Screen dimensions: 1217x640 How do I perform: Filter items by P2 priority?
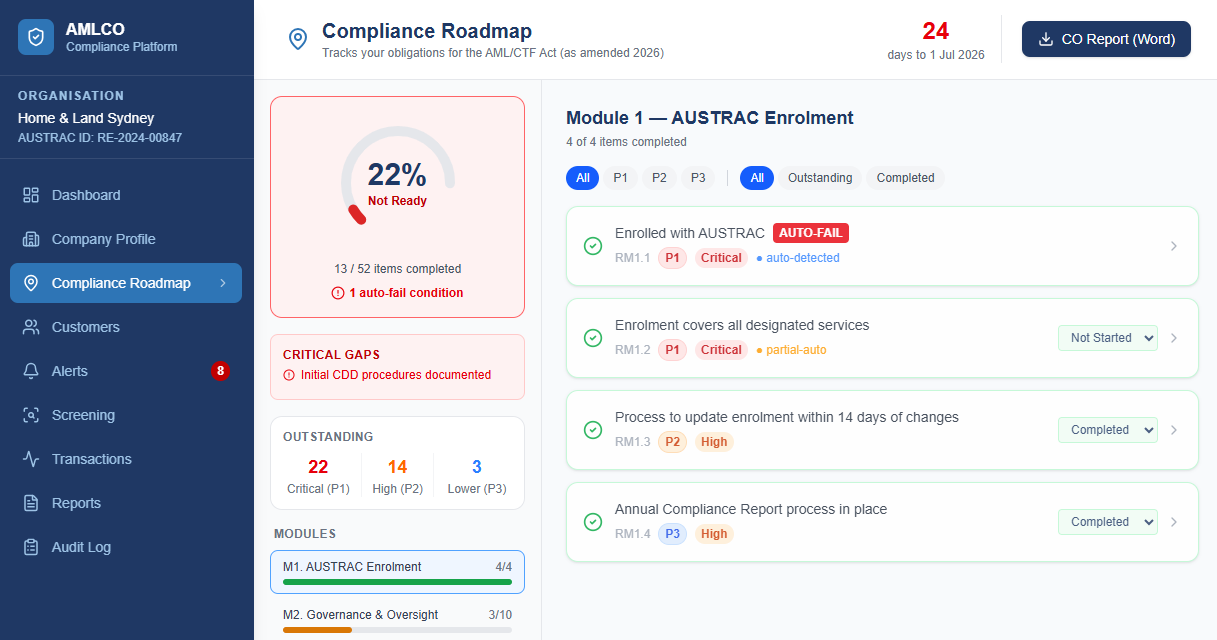point(659,178)
